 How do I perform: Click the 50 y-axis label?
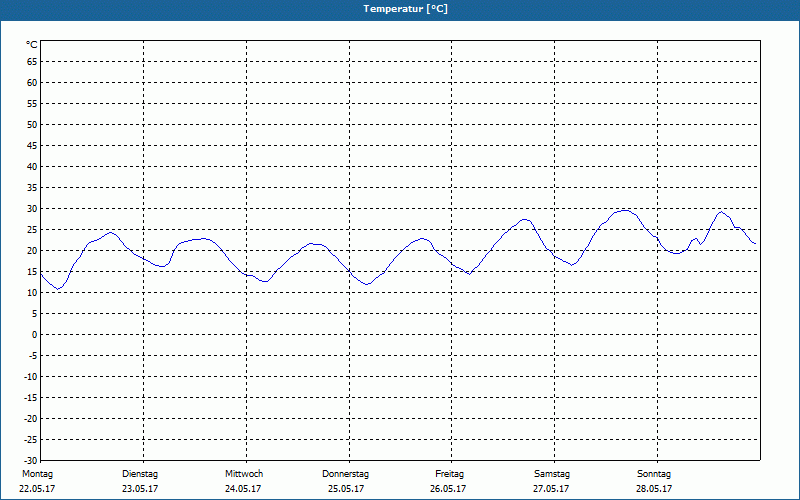click(x=32, y=124)
